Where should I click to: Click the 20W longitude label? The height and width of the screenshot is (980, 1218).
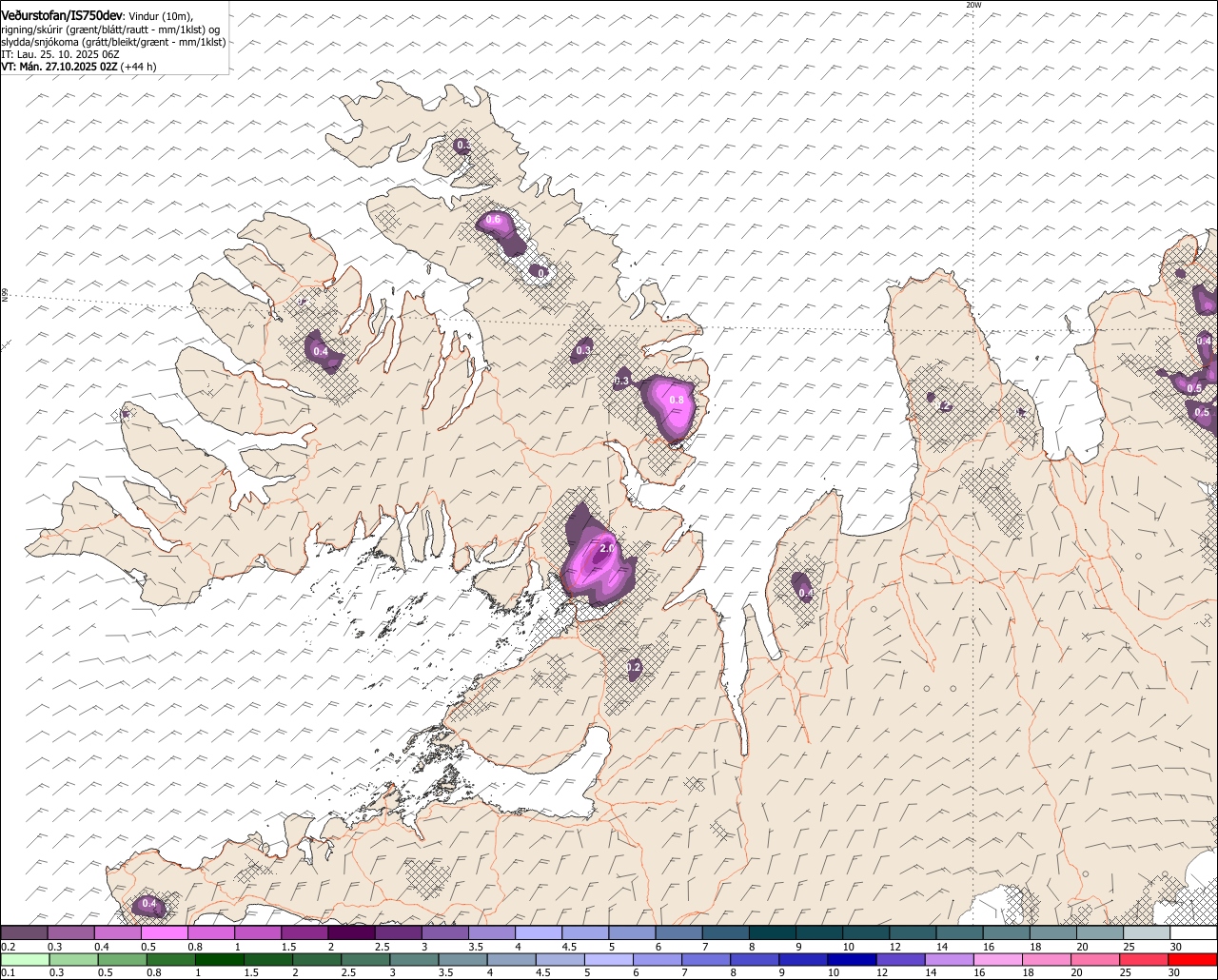tap(973, 5)
